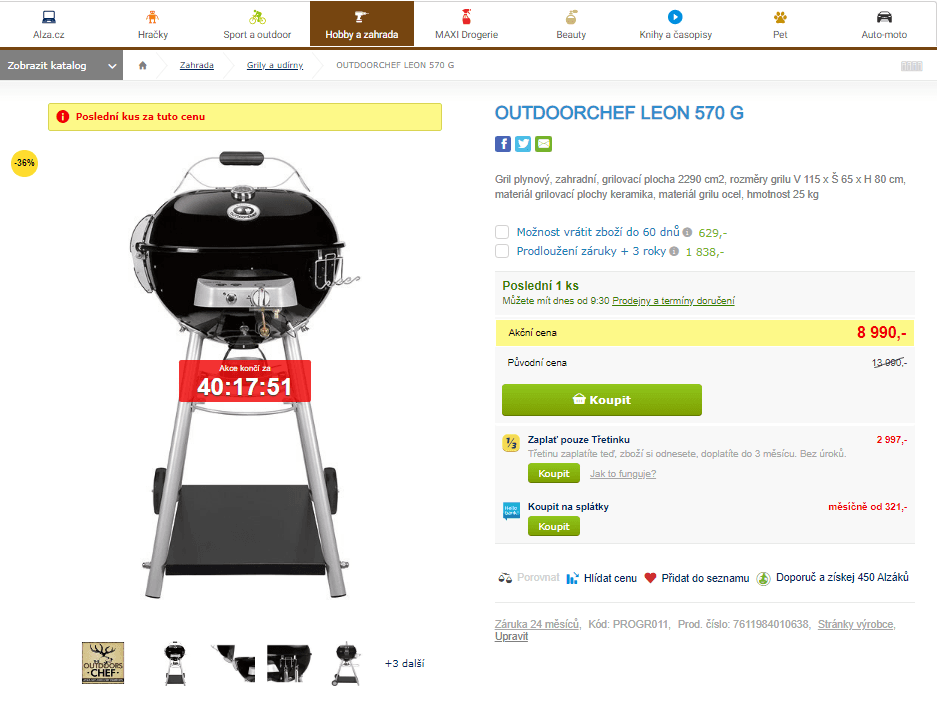Open the MAXI Drogerie category icon
The height and width of the screenshot is (722, 937).
[x=465, y=16]
